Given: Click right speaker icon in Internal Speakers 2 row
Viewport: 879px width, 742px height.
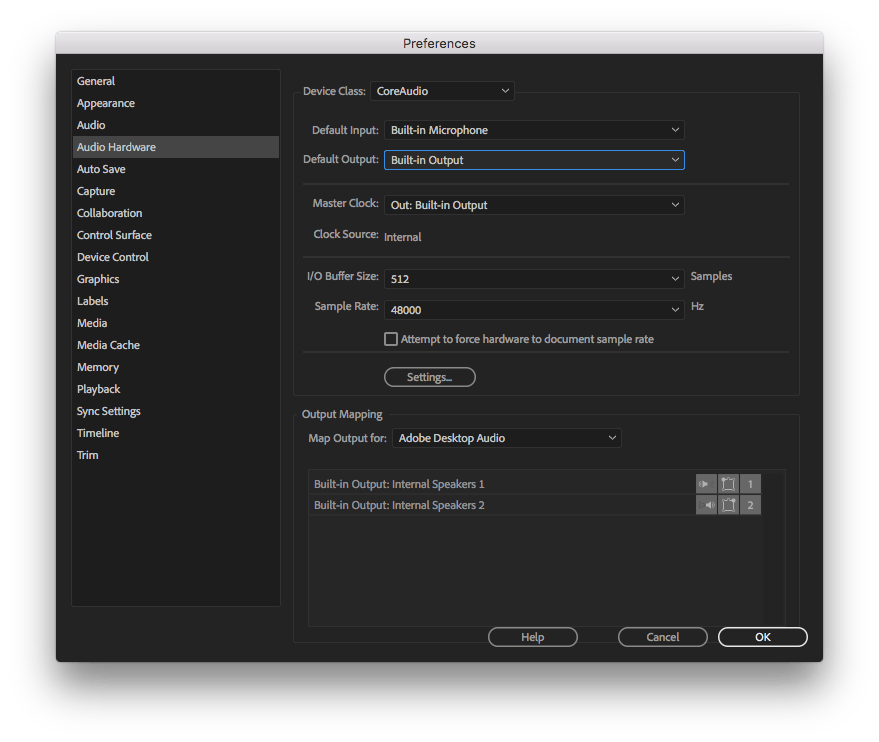Looking at the screenshot, I should pyautogui.click(x=706, y=505).
